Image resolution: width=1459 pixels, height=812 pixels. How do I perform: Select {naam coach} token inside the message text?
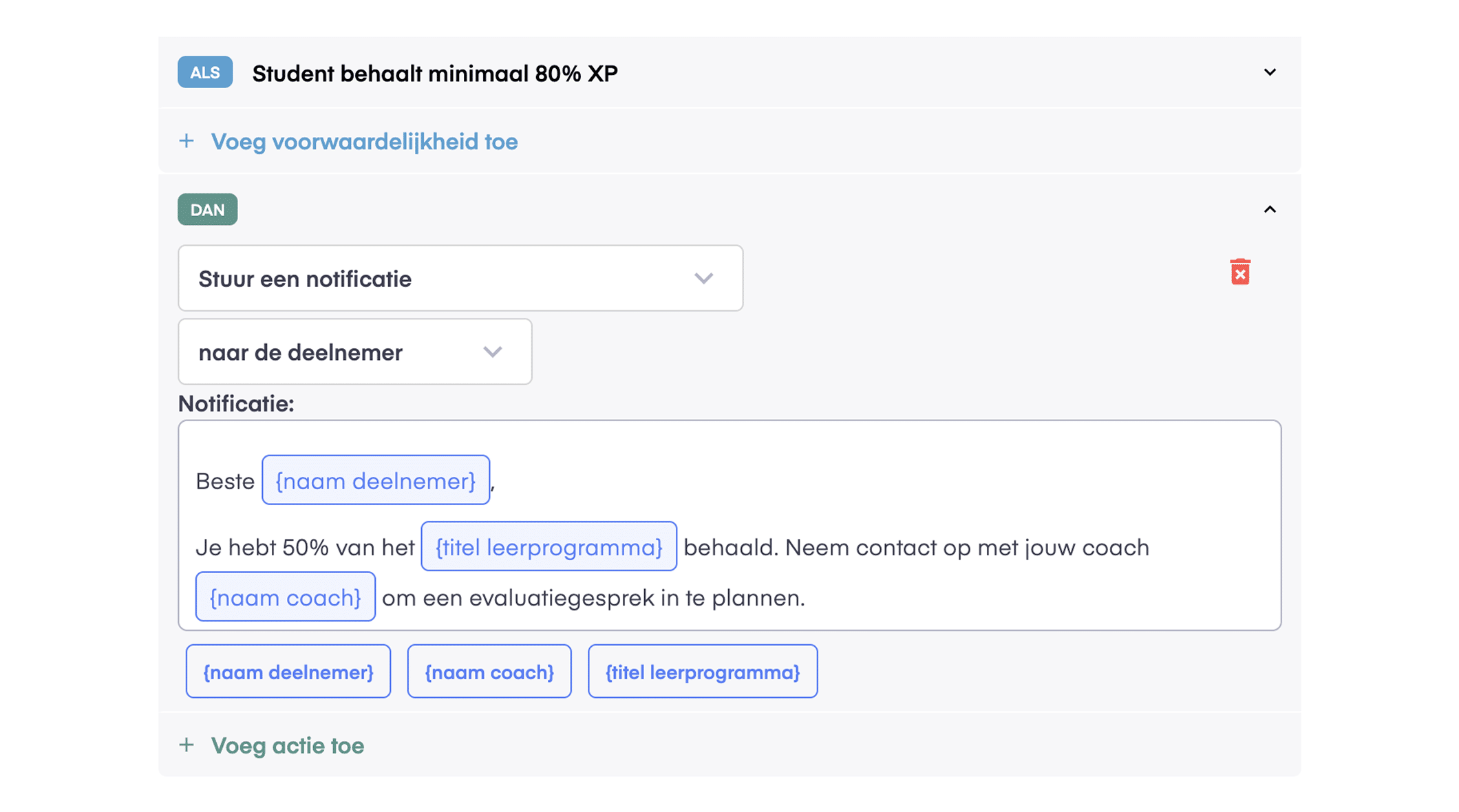[285, 597]
